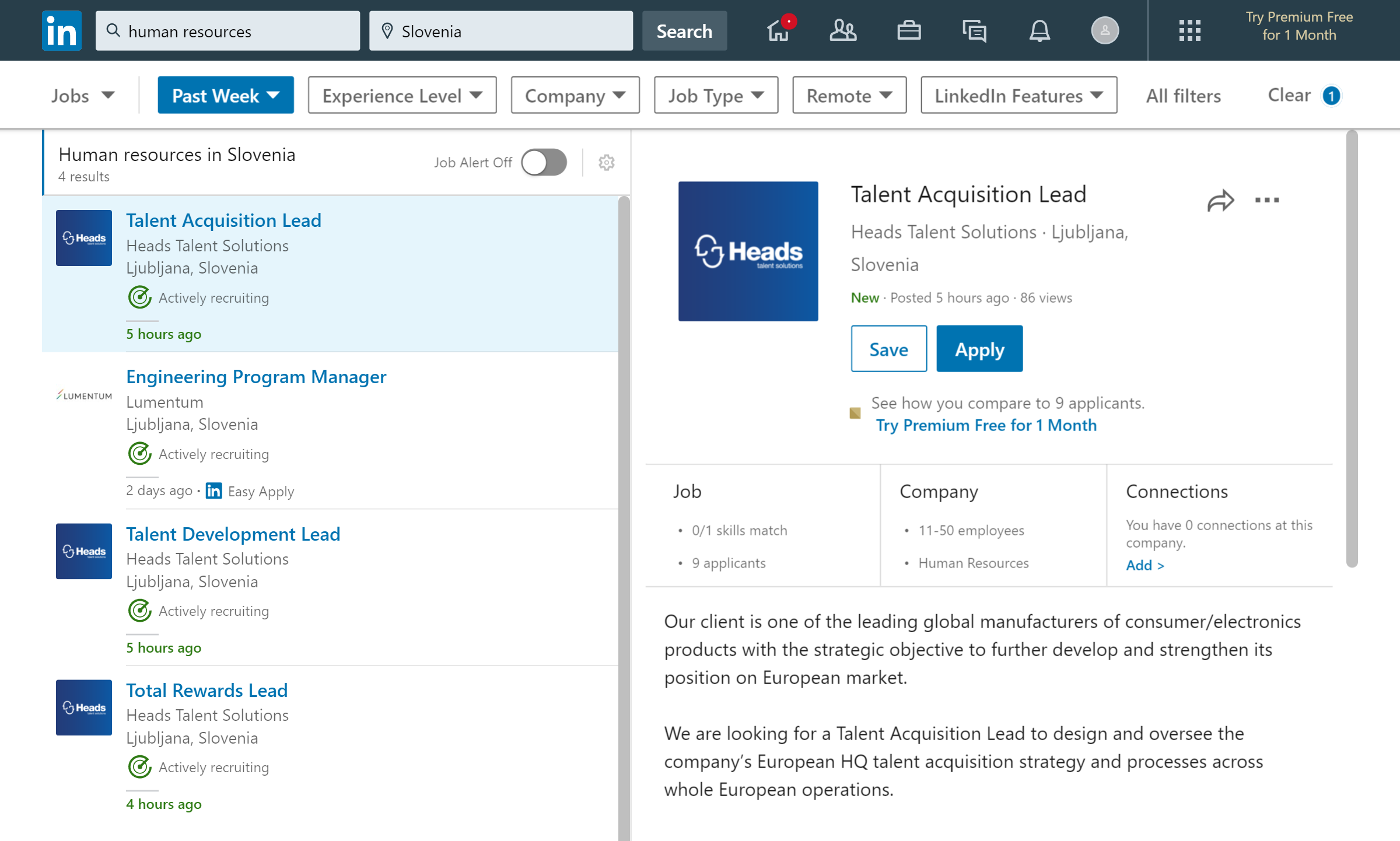Image resolution: width=1400 pixels, height=841 pixels.
Task: Click the Notifications bell icon
Action: pyautogui.click(x=1040, y=30)
